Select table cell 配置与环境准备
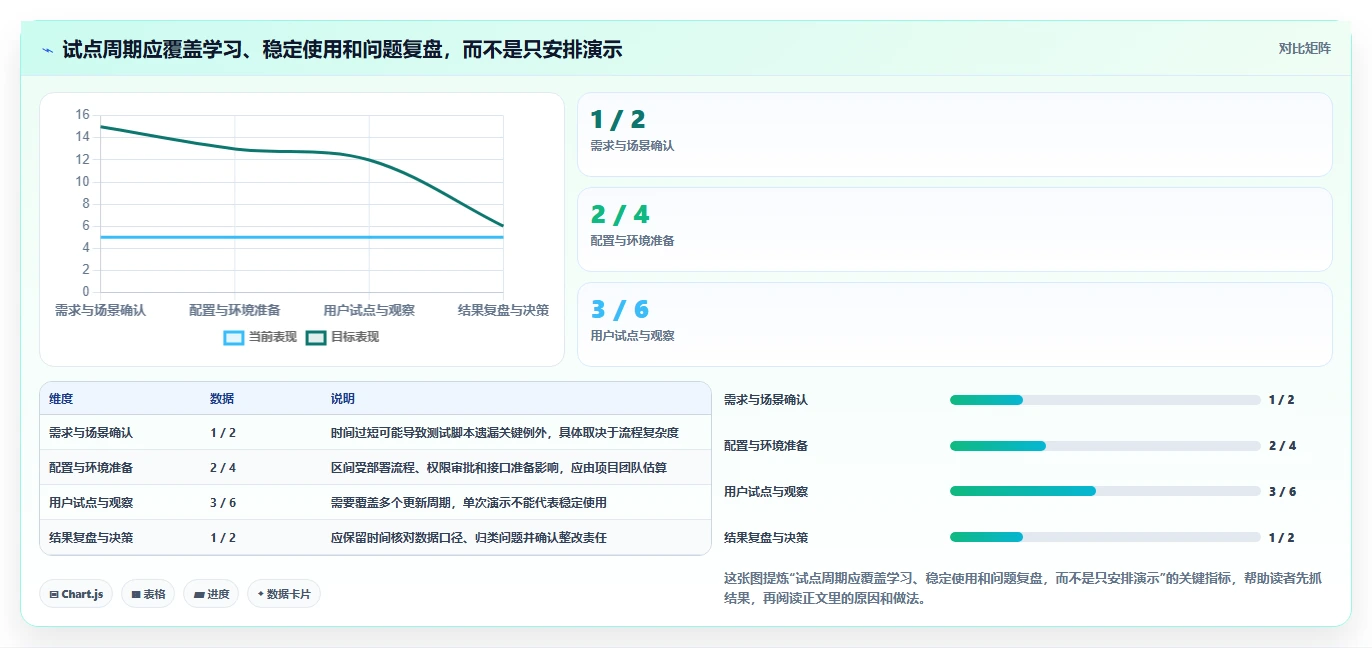1372x648 pixels. (91, 467)
